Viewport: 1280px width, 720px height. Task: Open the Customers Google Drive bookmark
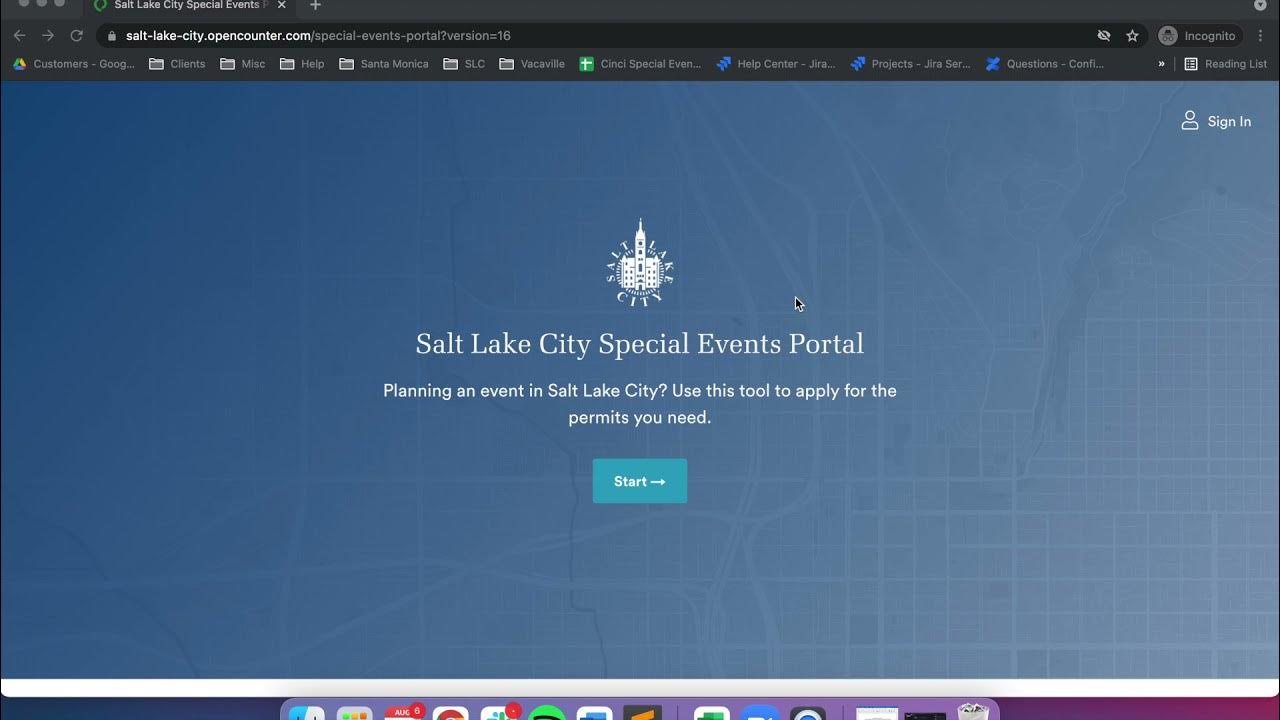73,64
